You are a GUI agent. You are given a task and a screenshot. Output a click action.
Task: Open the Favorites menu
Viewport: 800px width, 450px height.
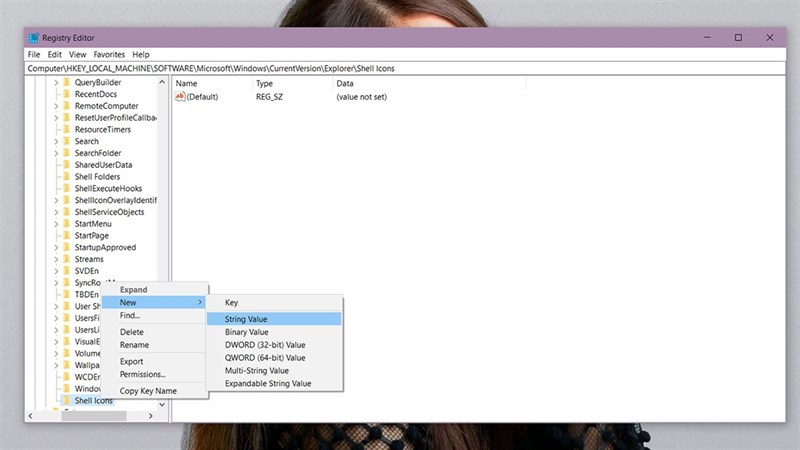point(109,54)
